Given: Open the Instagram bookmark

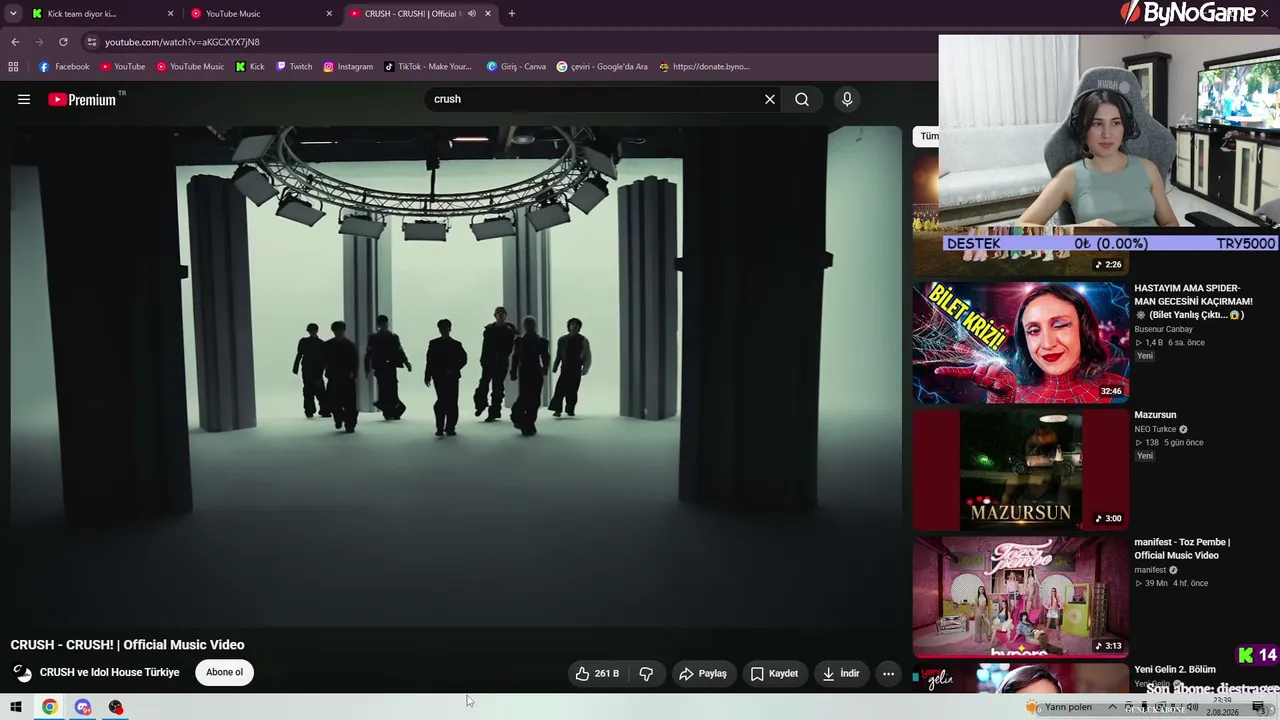Looking at the screenshot, I should pyautogui.click(x=348, y=67).
